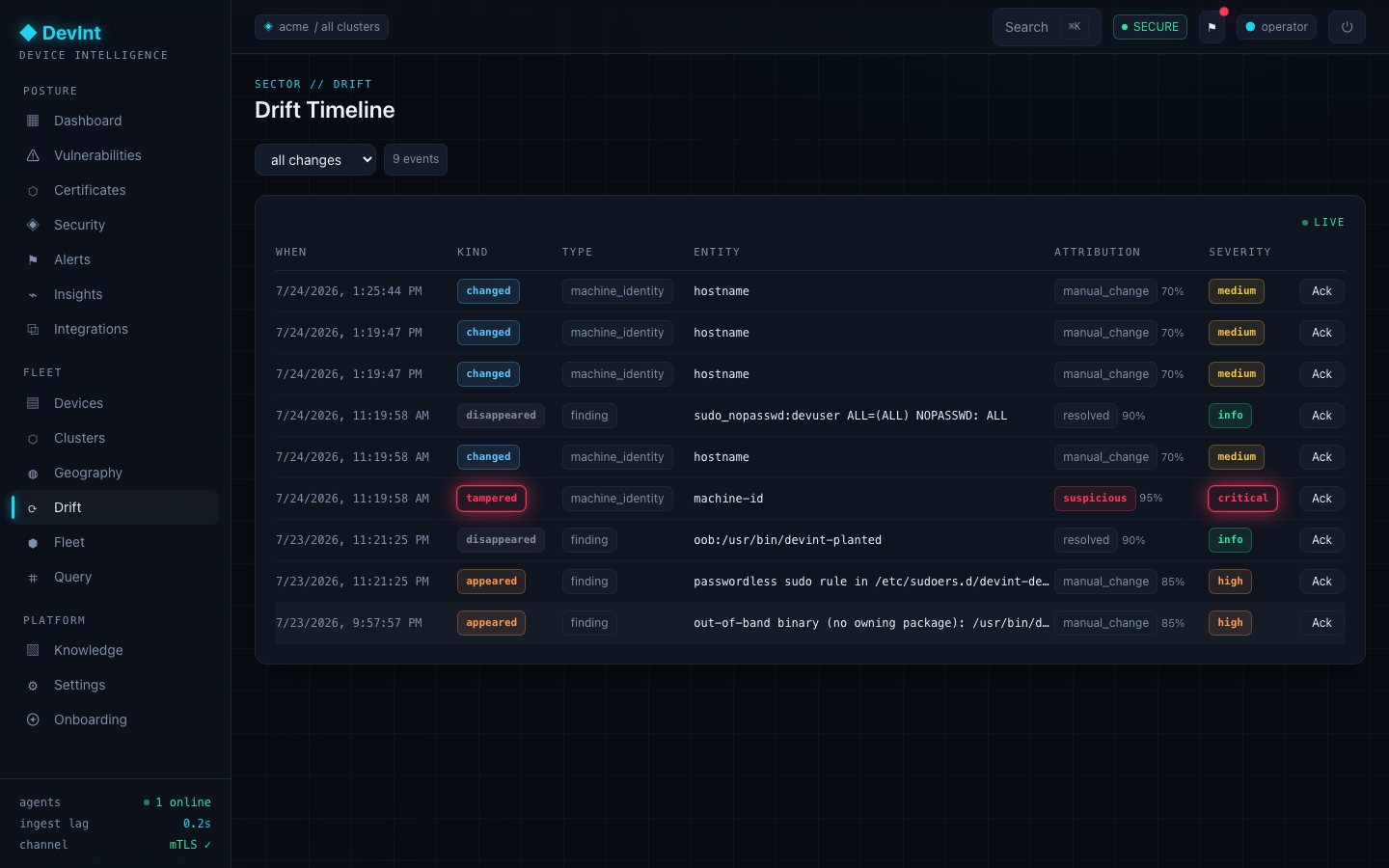Toggle the LIVE feed indicator

point(1322,222)
